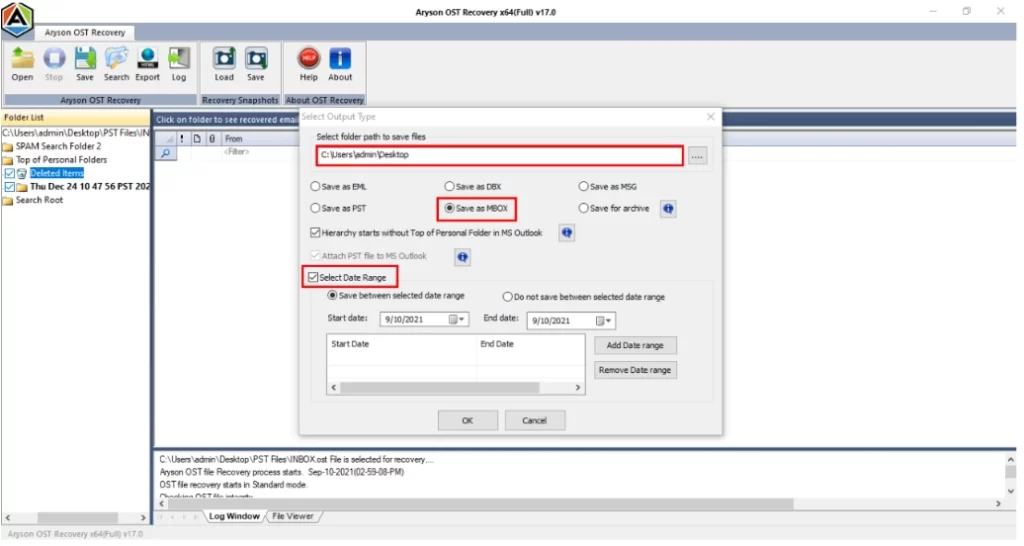Click the Save icon in OST Recovery group
The width and height of the screenshot is (1024, 546).
pyautogui.click(x=85, y=64)
